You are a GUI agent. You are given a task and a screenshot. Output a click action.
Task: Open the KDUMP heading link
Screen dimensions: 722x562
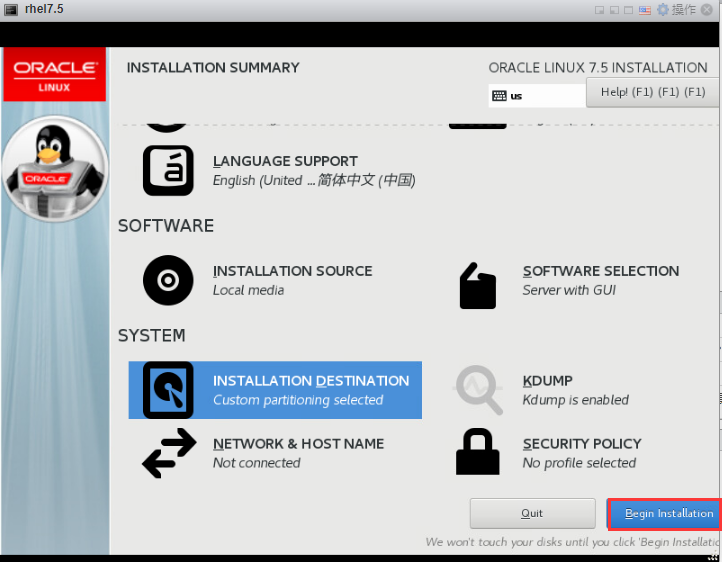[547, 381]
